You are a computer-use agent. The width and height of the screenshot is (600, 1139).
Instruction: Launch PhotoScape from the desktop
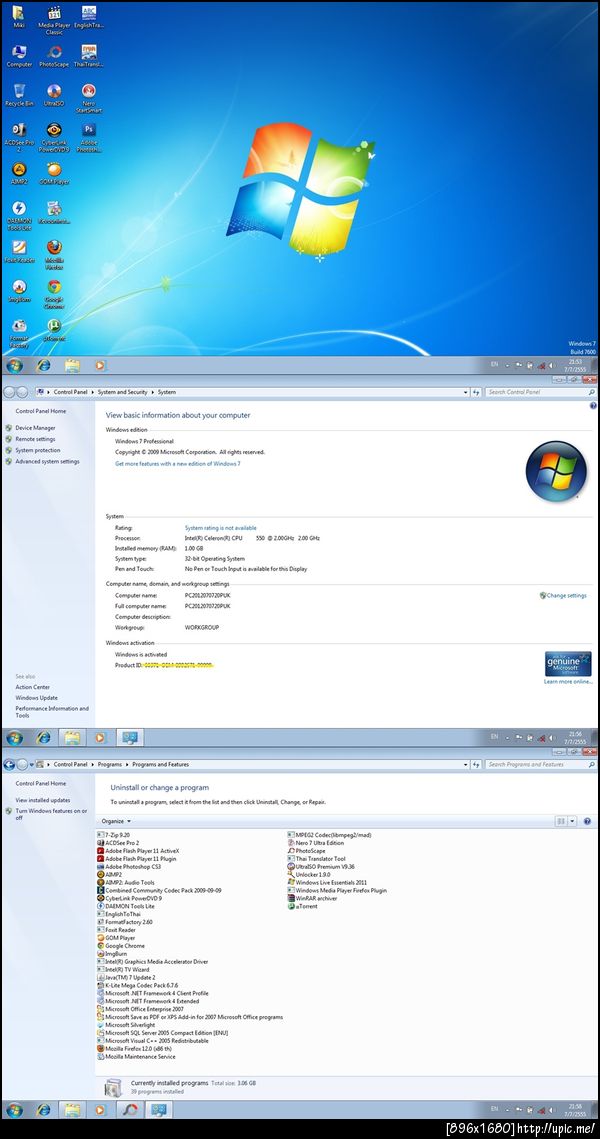tap(54, 57)
